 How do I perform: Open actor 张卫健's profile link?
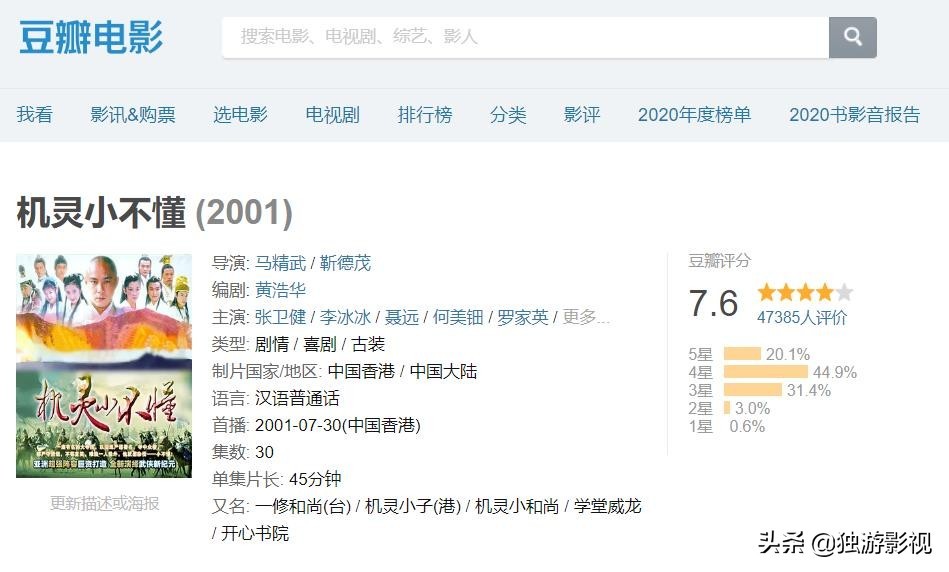280,317
